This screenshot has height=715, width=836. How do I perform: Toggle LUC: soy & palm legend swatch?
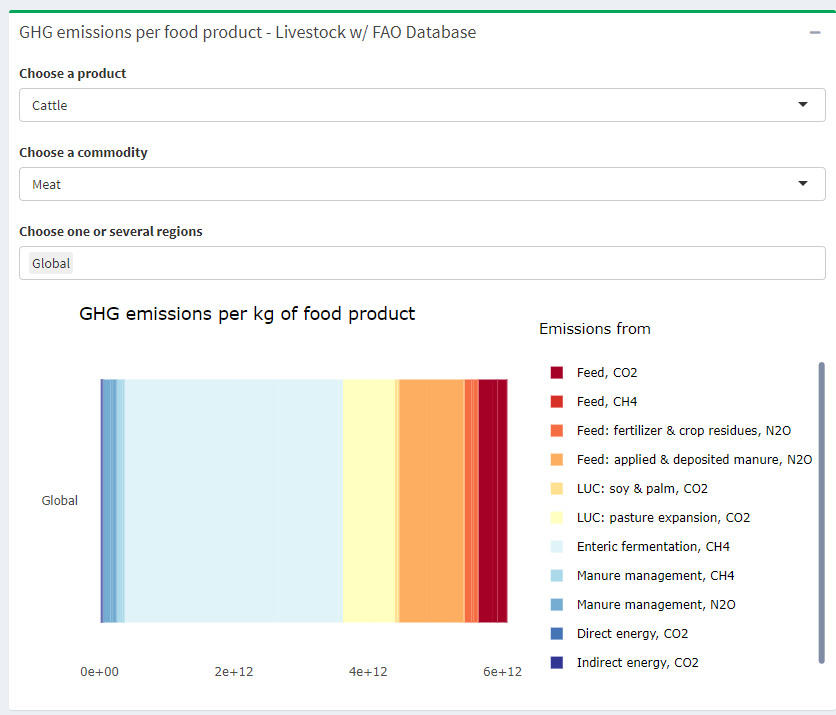click(557, 489)
